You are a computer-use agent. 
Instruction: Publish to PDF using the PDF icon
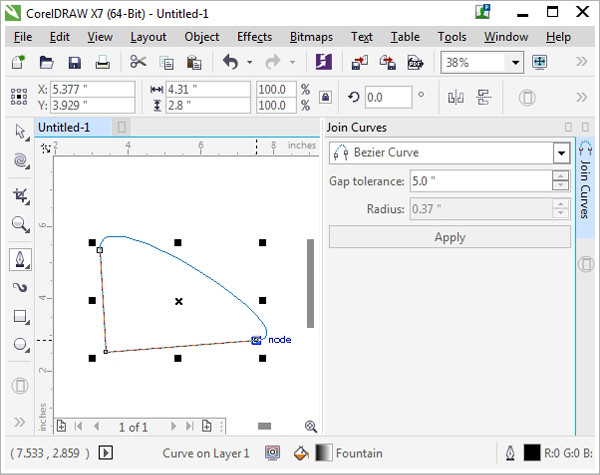[x=416, y=62]
